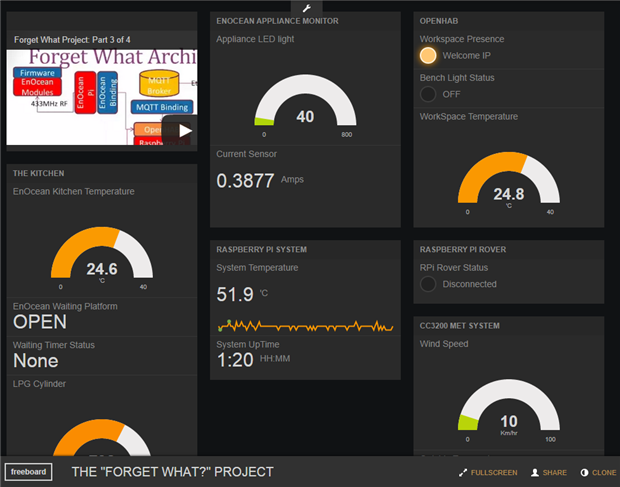620x487 pixels.
Task: Click the person share icon
Action: click(535, 472)
